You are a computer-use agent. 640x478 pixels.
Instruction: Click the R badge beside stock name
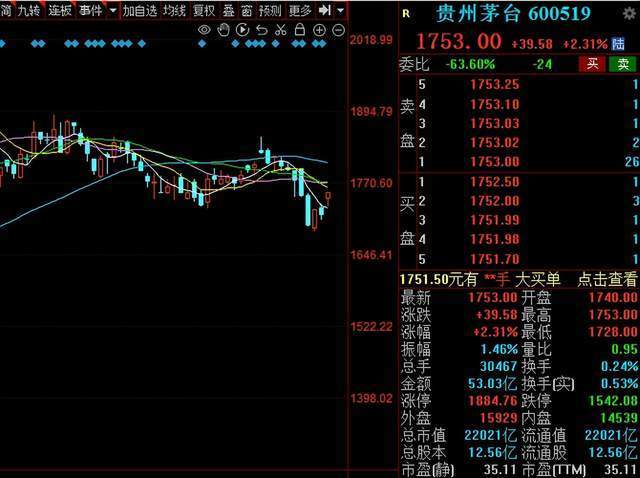406,13
